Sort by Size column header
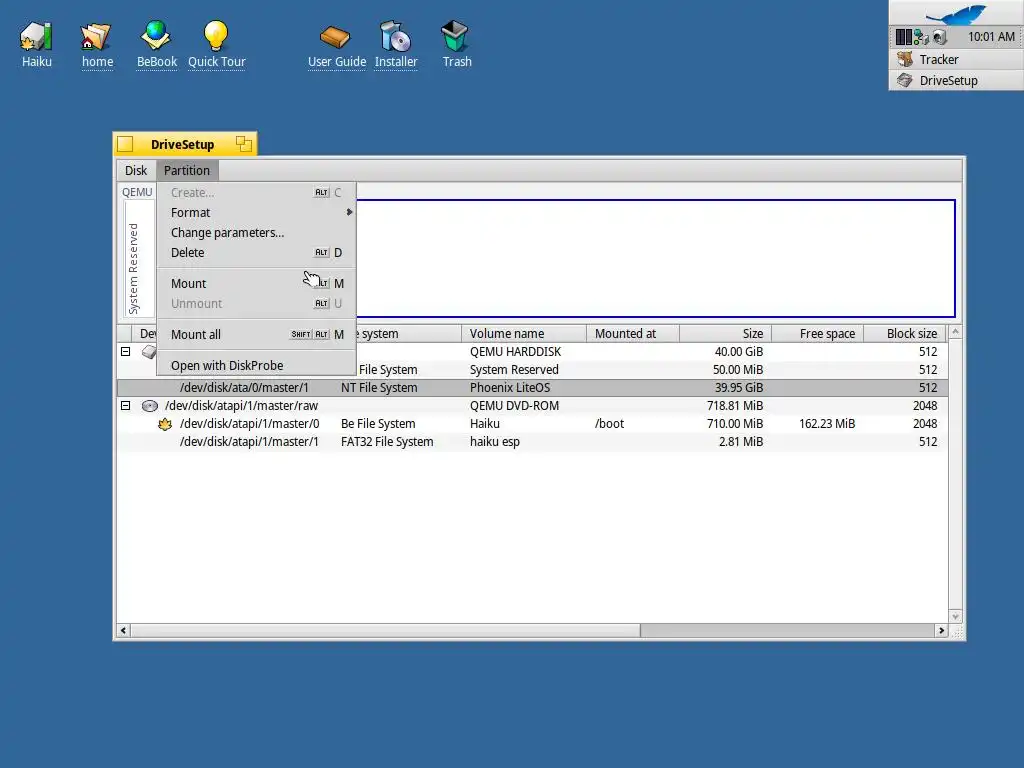1024x768 pixels. tap(726, 334)
